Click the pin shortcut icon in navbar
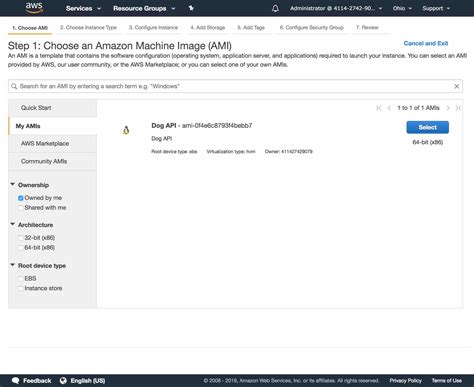The height and width of the screenshot is (387, 474). tap(191, 8)
